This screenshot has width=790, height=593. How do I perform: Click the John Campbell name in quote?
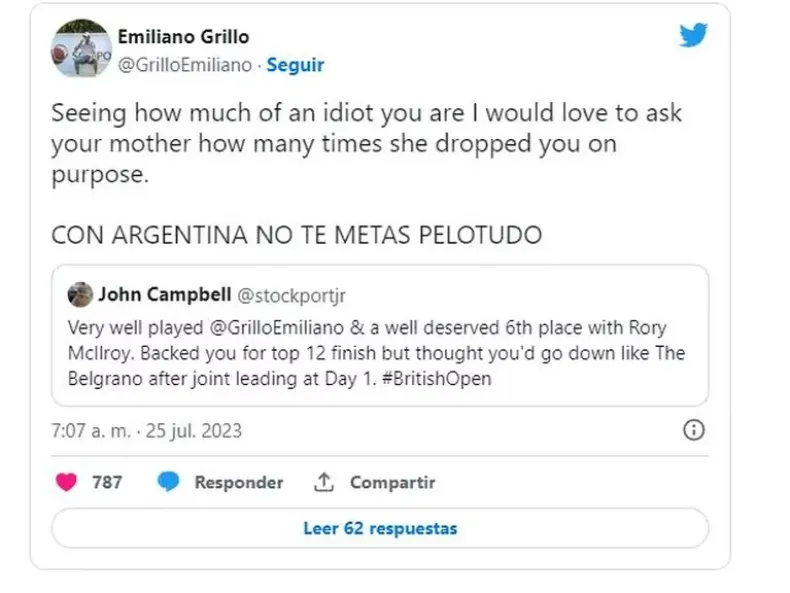pos(161,295)
